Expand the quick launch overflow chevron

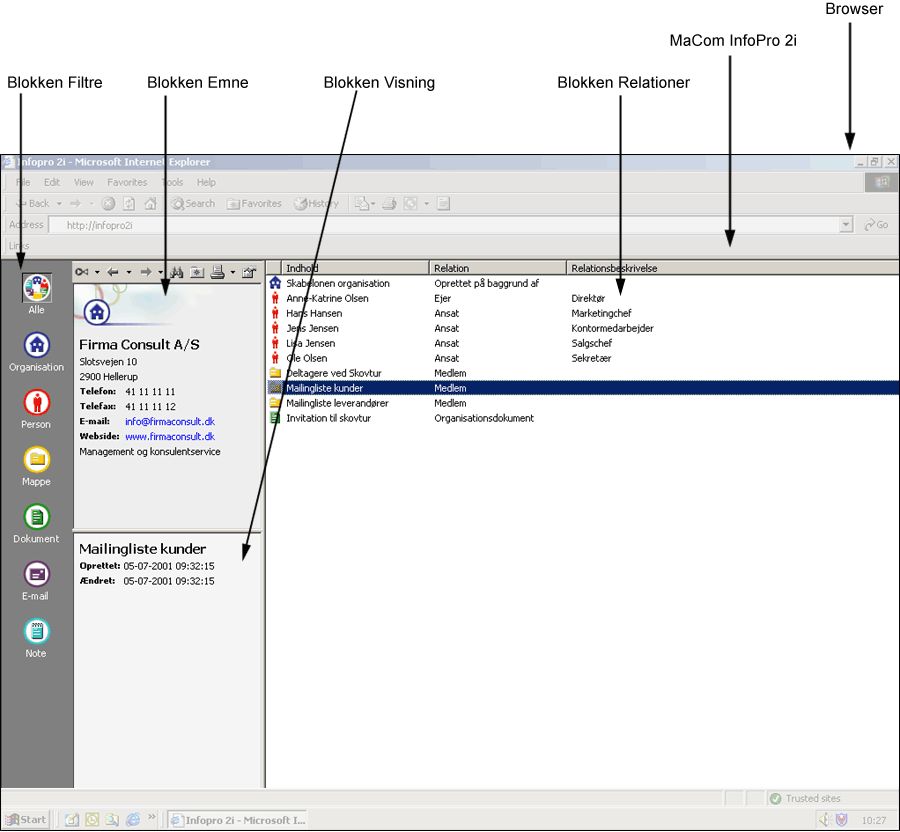click(152, 817)
